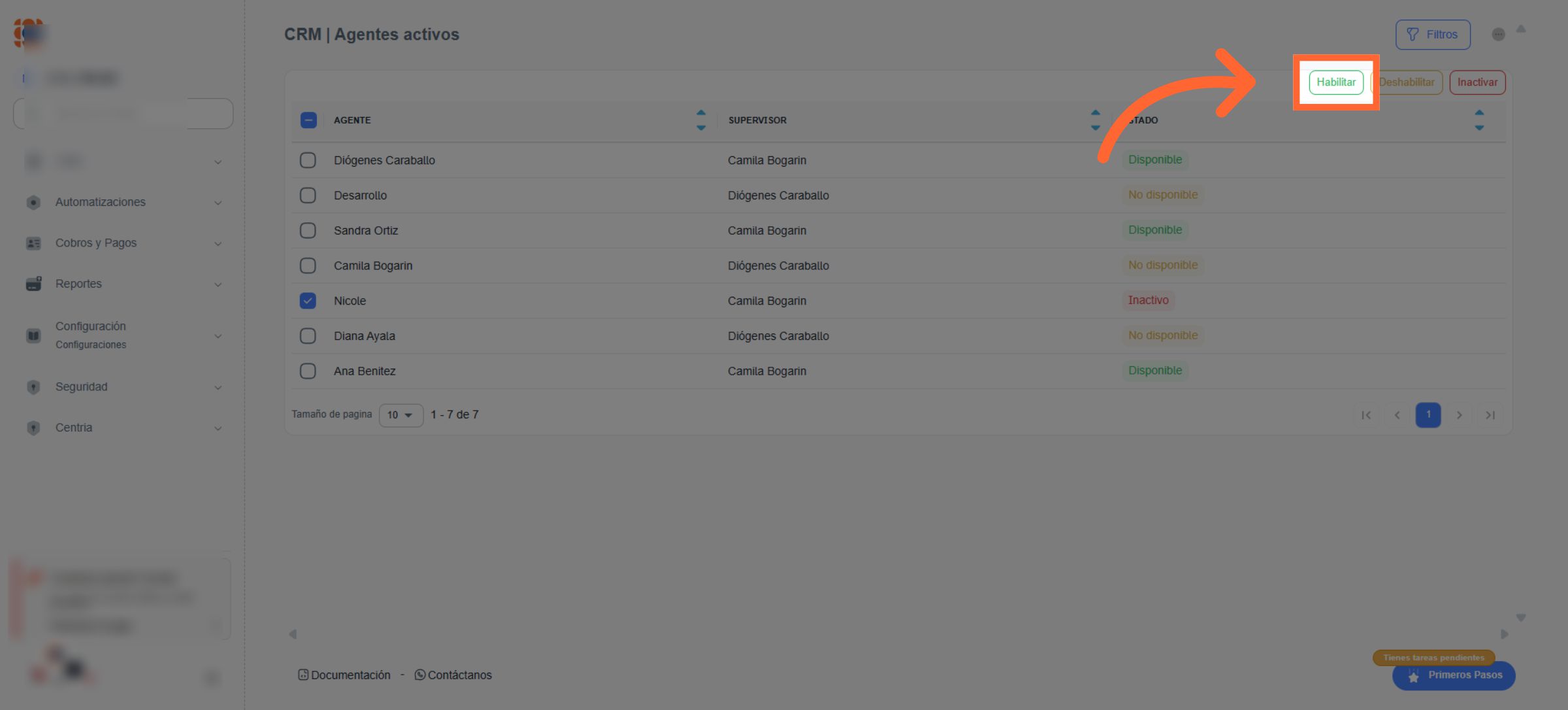The height and width of the screenshot is (710, 1568).
Task: Go to the first page arrow
Action: 1366,415
